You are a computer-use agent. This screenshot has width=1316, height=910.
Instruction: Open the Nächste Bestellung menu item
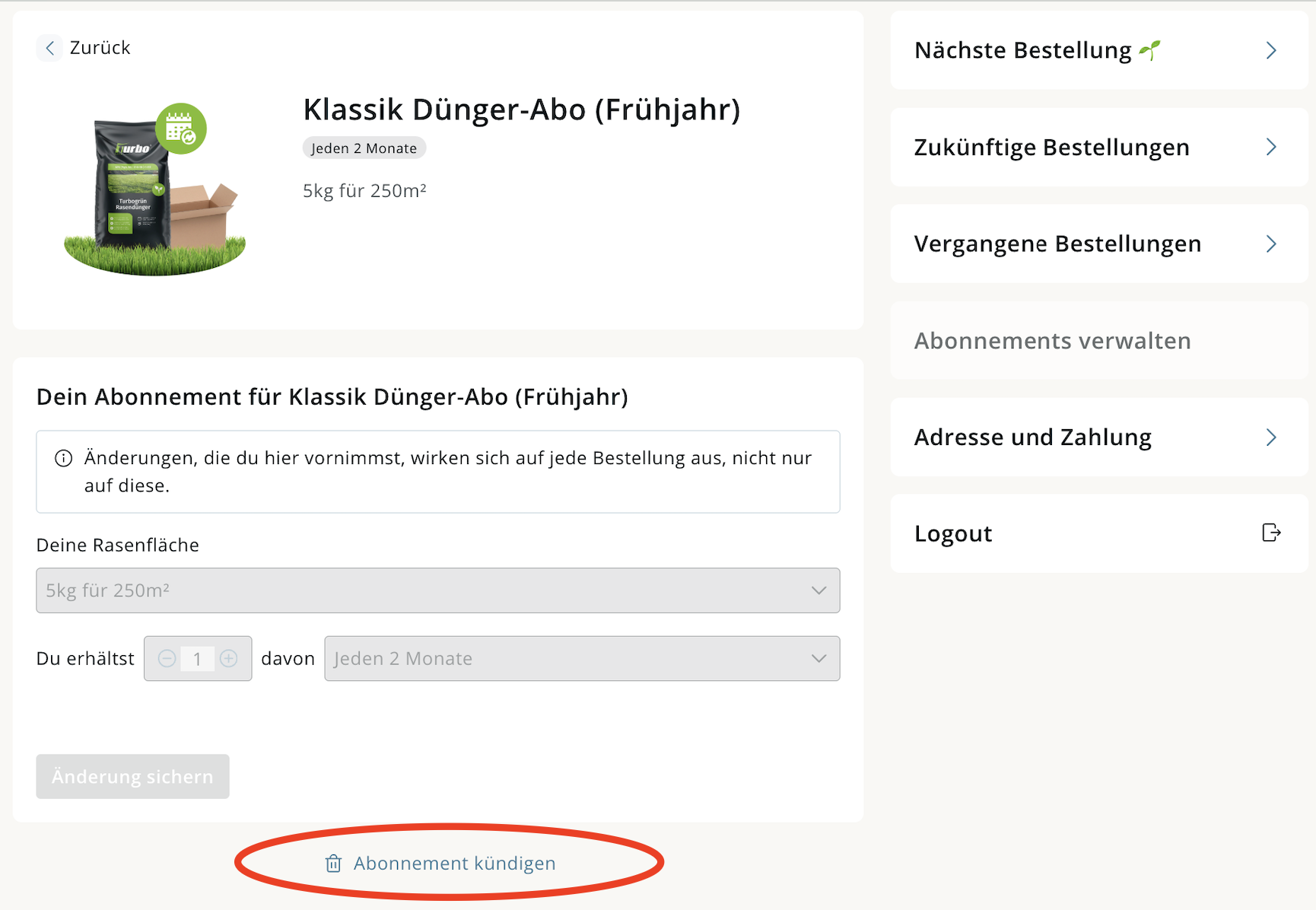point(1099,50)
